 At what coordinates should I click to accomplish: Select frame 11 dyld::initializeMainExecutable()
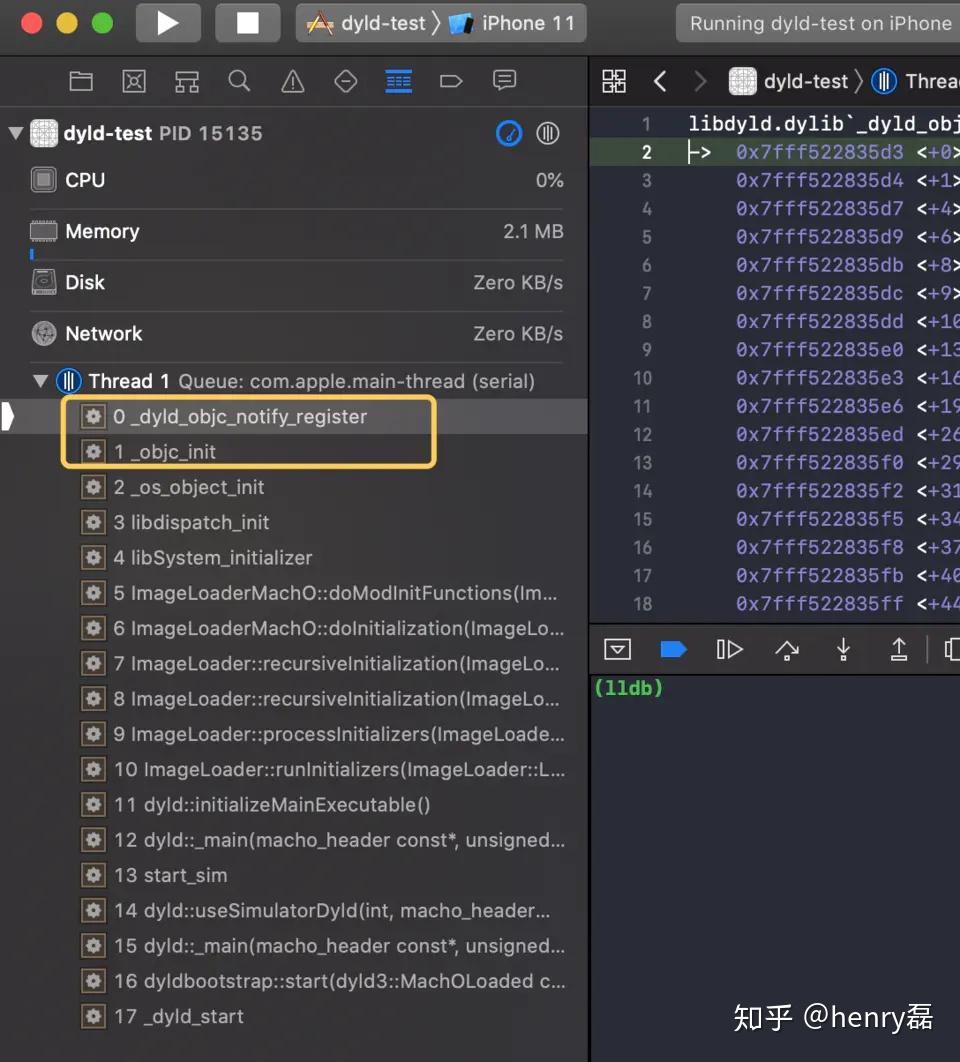271,805
